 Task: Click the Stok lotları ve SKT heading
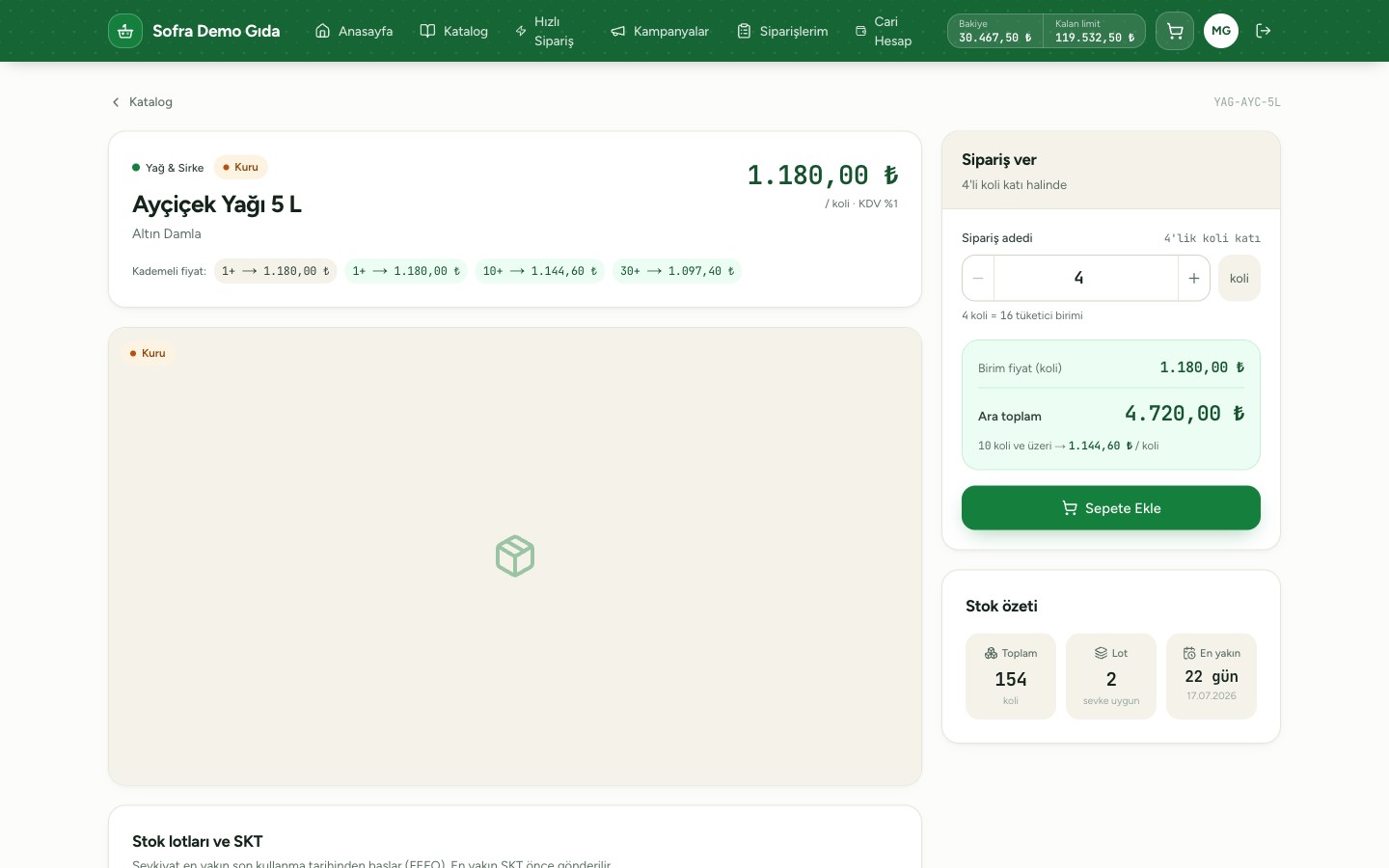tap(198, 841)
